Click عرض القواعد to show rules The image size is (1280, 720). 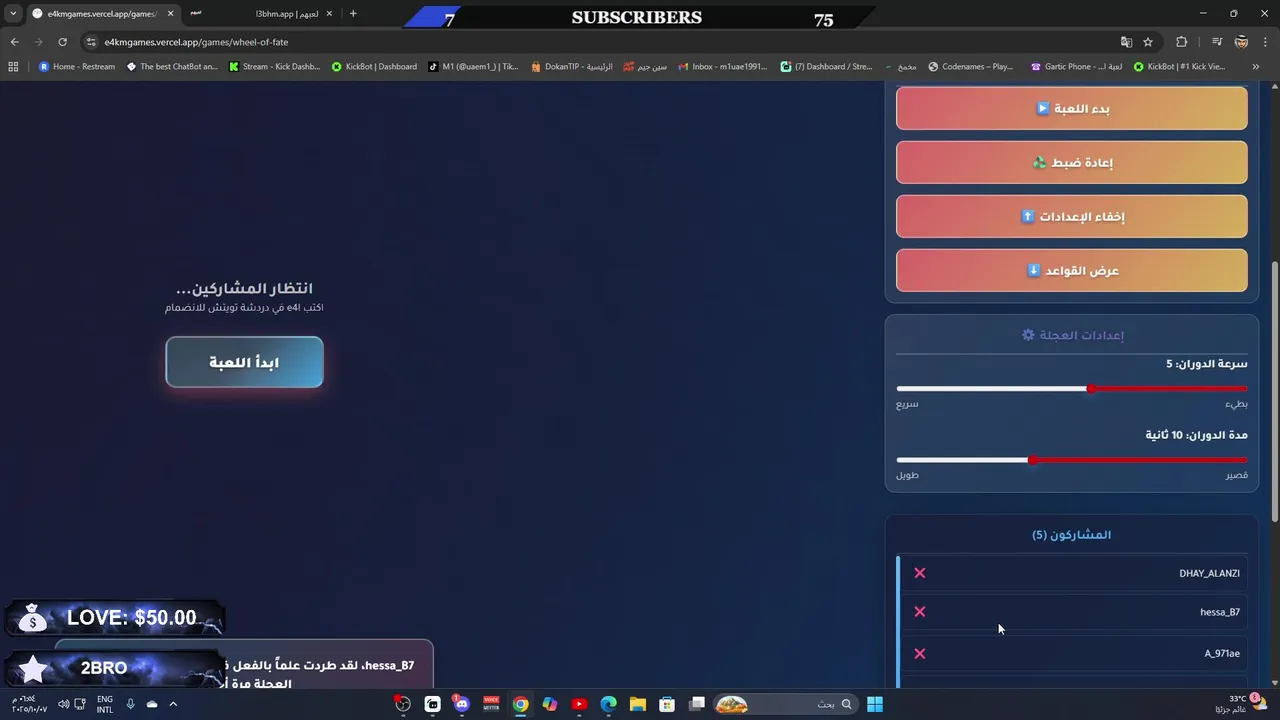(x=1071, y=270)
